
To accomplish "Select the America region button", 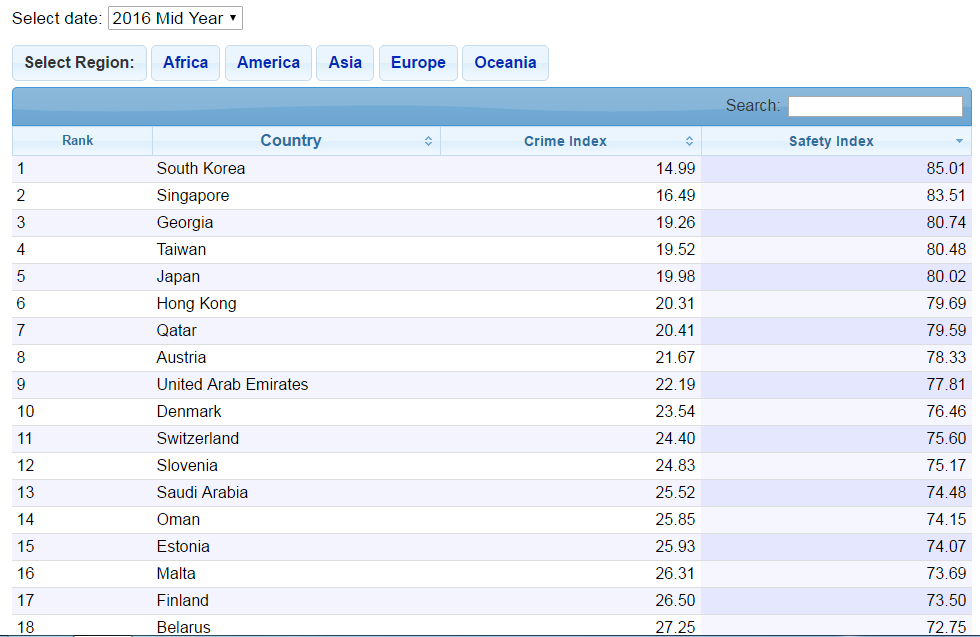I will point(268,63).
